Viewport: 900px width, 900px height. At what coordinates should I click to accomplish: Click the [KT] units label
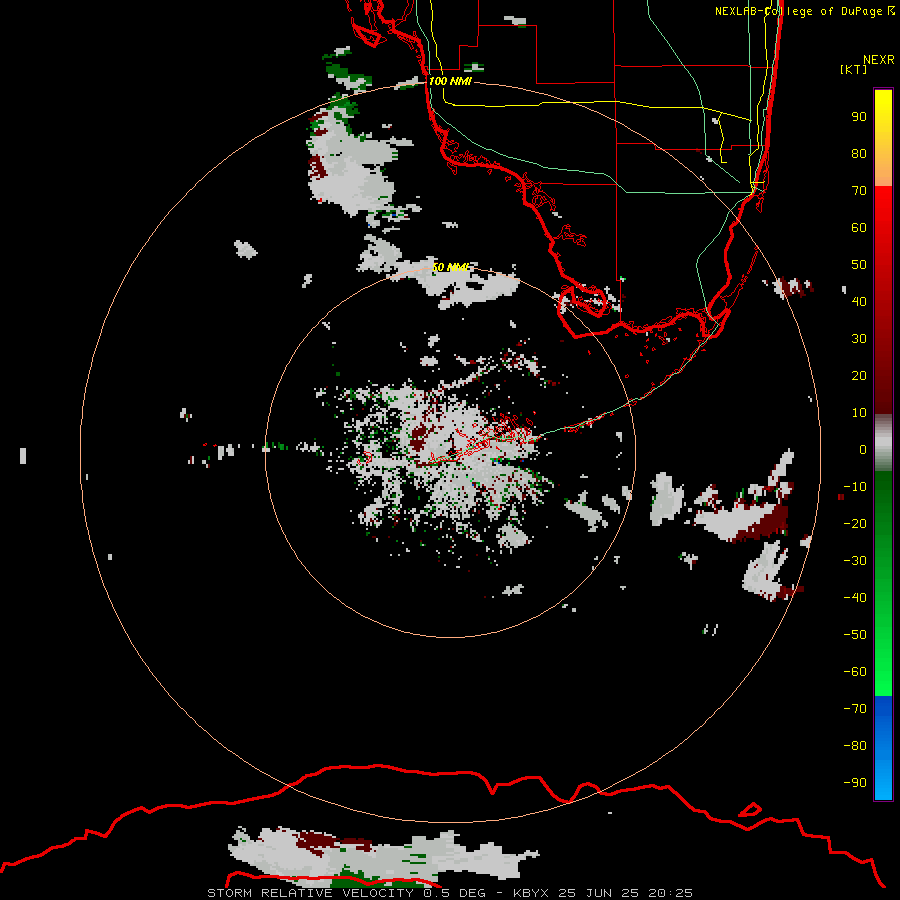click(854, 69)
